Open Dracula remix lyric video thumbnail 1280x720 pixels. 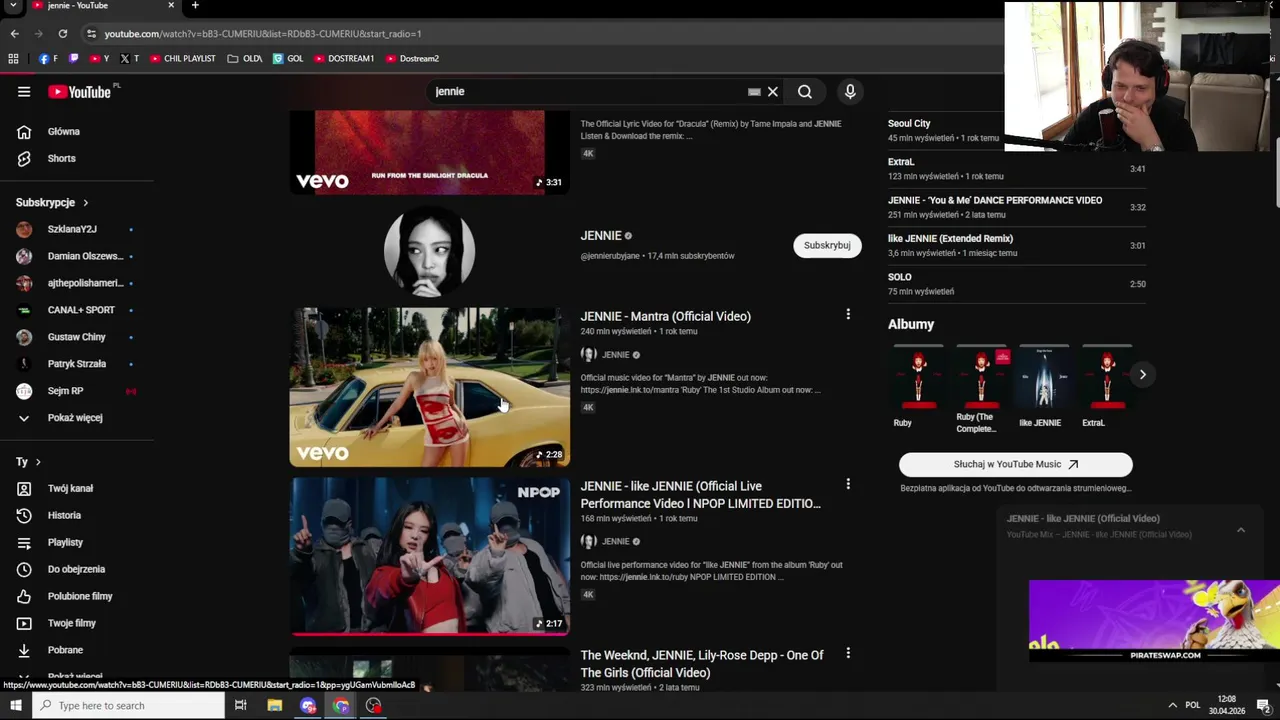click(430, 152)
